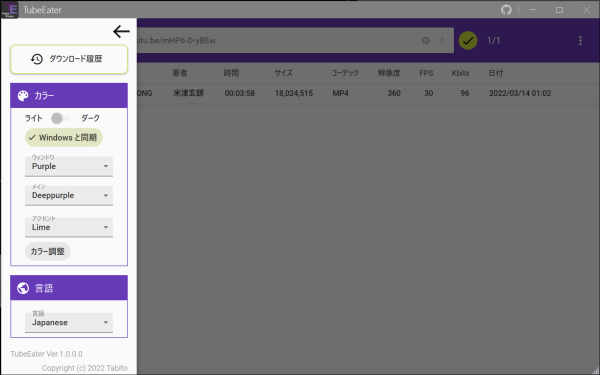This screenshot has height=375, width=600.
Task: Click the 1/1 progress counter
Action: (x=493, y=41)
